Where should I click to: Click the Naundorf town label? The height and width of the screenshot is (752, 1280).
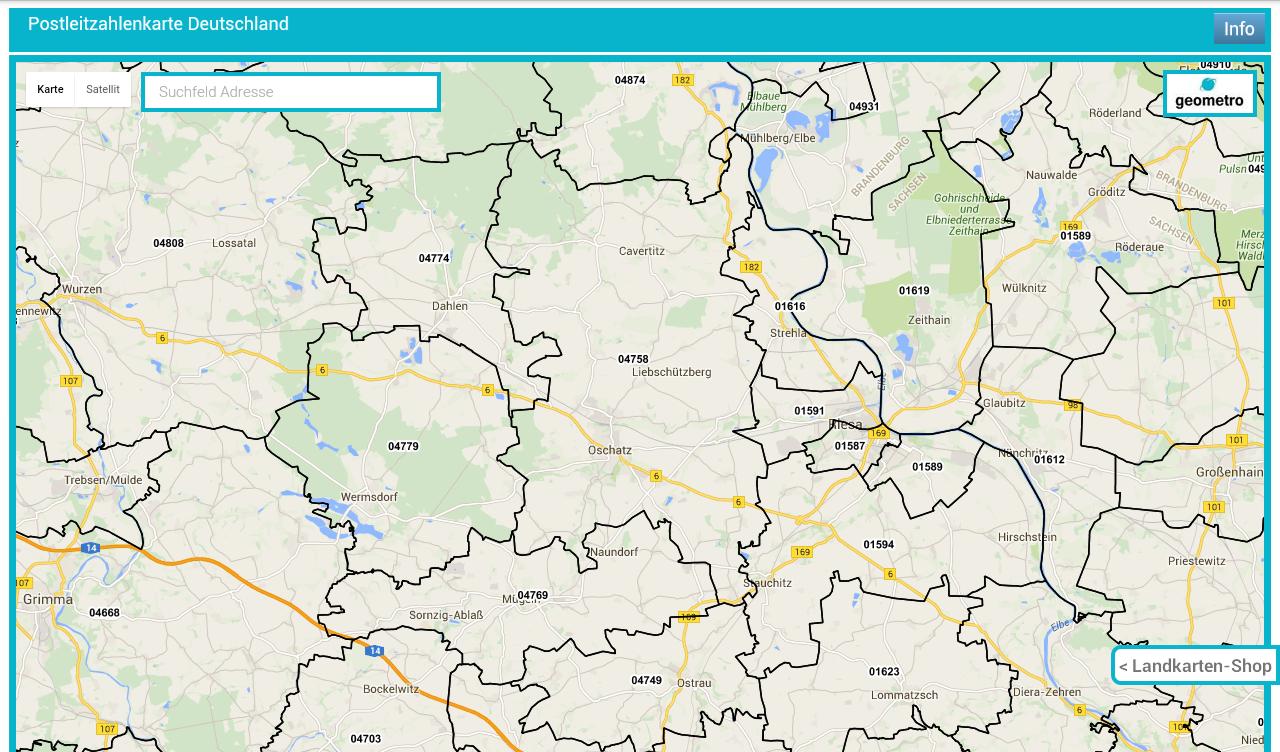(x=614, y=552)
